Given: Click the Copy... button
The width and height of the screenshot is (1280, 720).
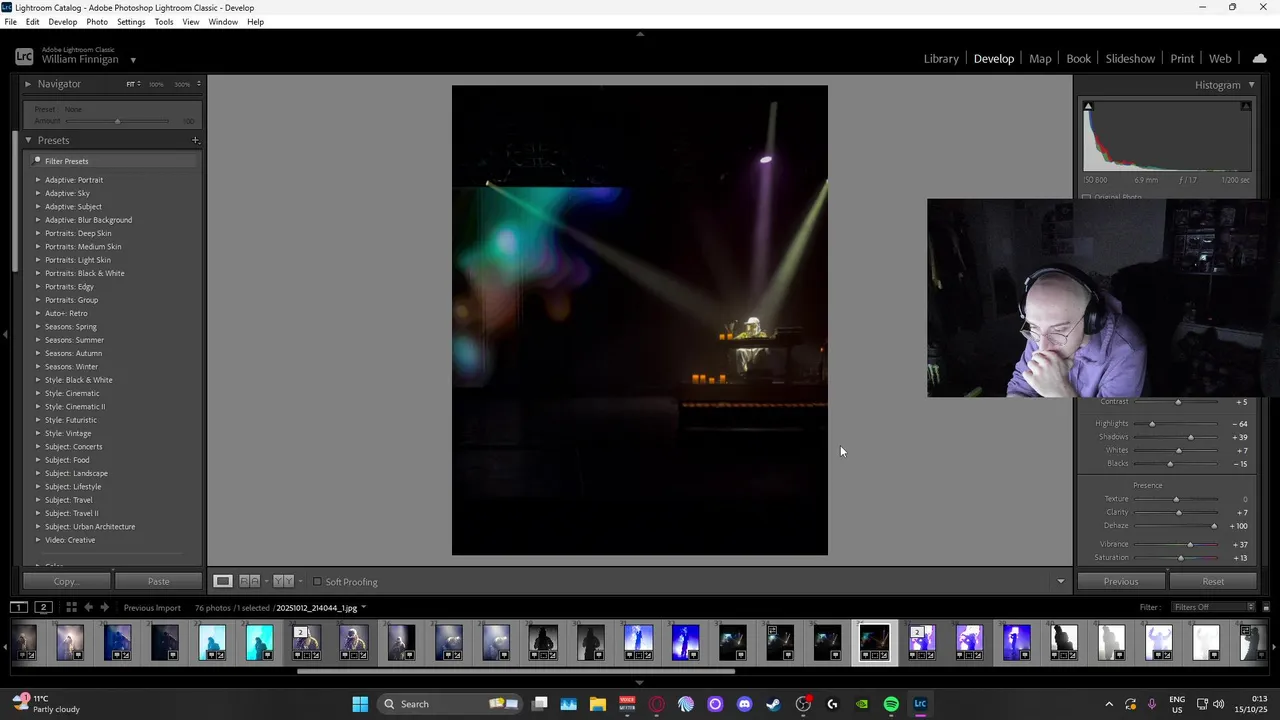Looking at the screenshot, I should (x=66, y=581).
